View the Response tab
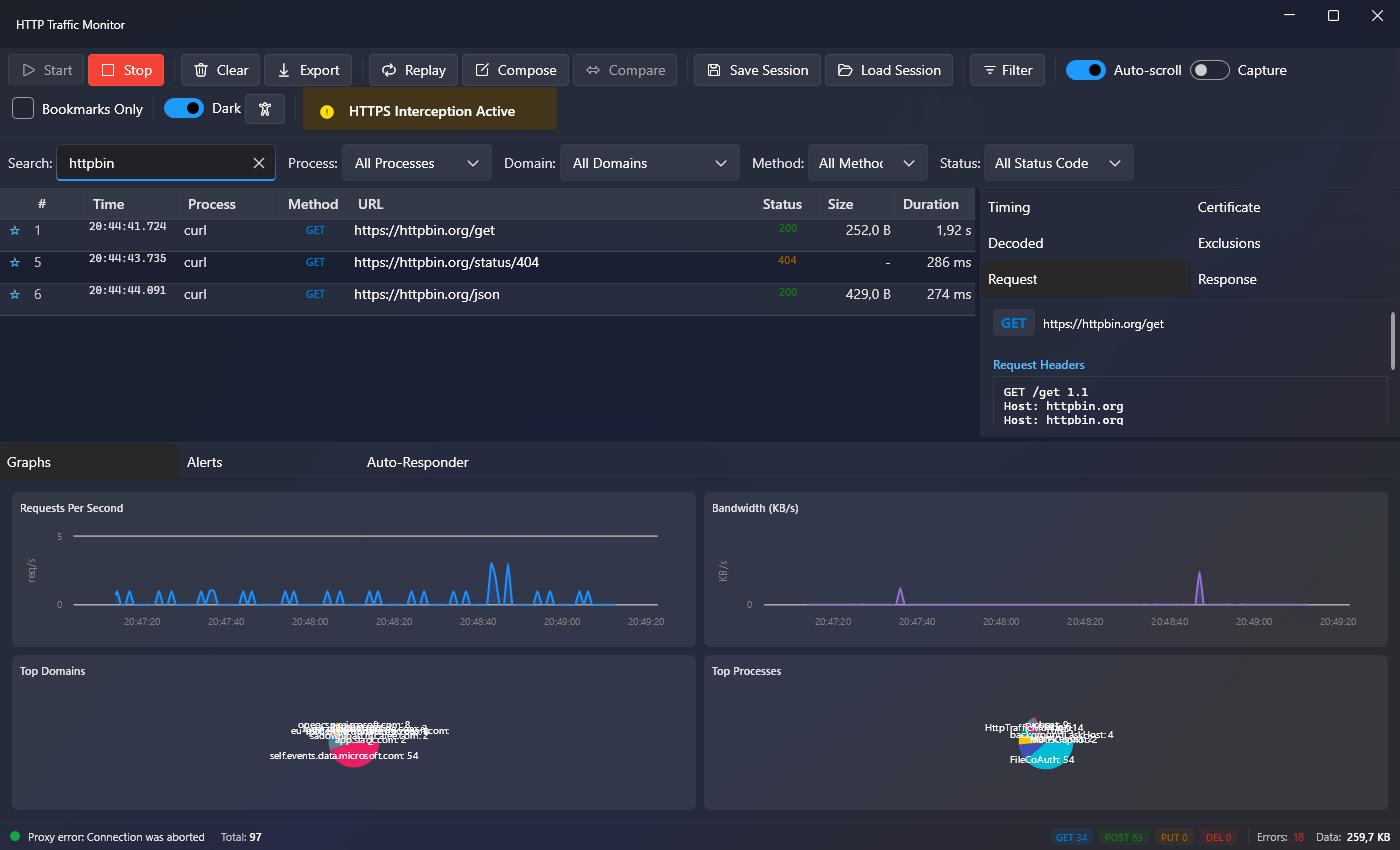The height and width of the screenshot is (850, 1400). 1295,279
